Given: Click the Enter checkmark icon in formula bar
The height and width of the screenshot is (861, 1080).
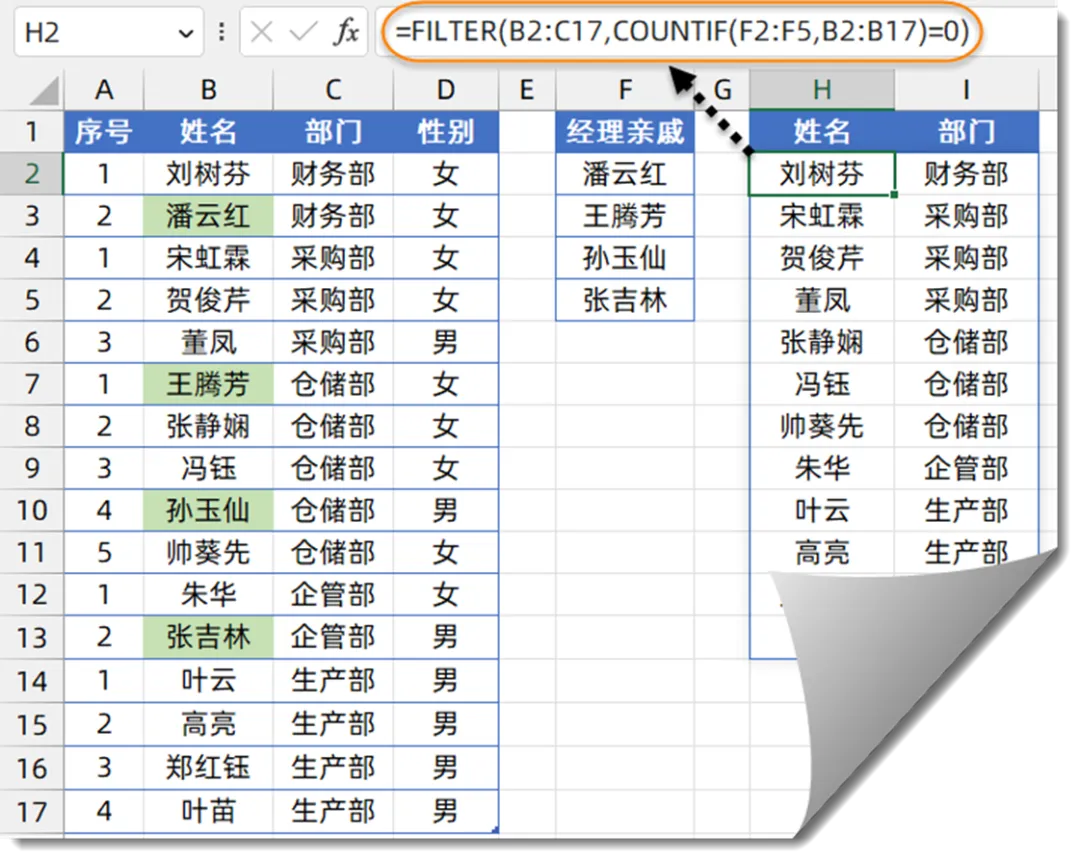Looking at the screenshot, I should pos(303,33).
